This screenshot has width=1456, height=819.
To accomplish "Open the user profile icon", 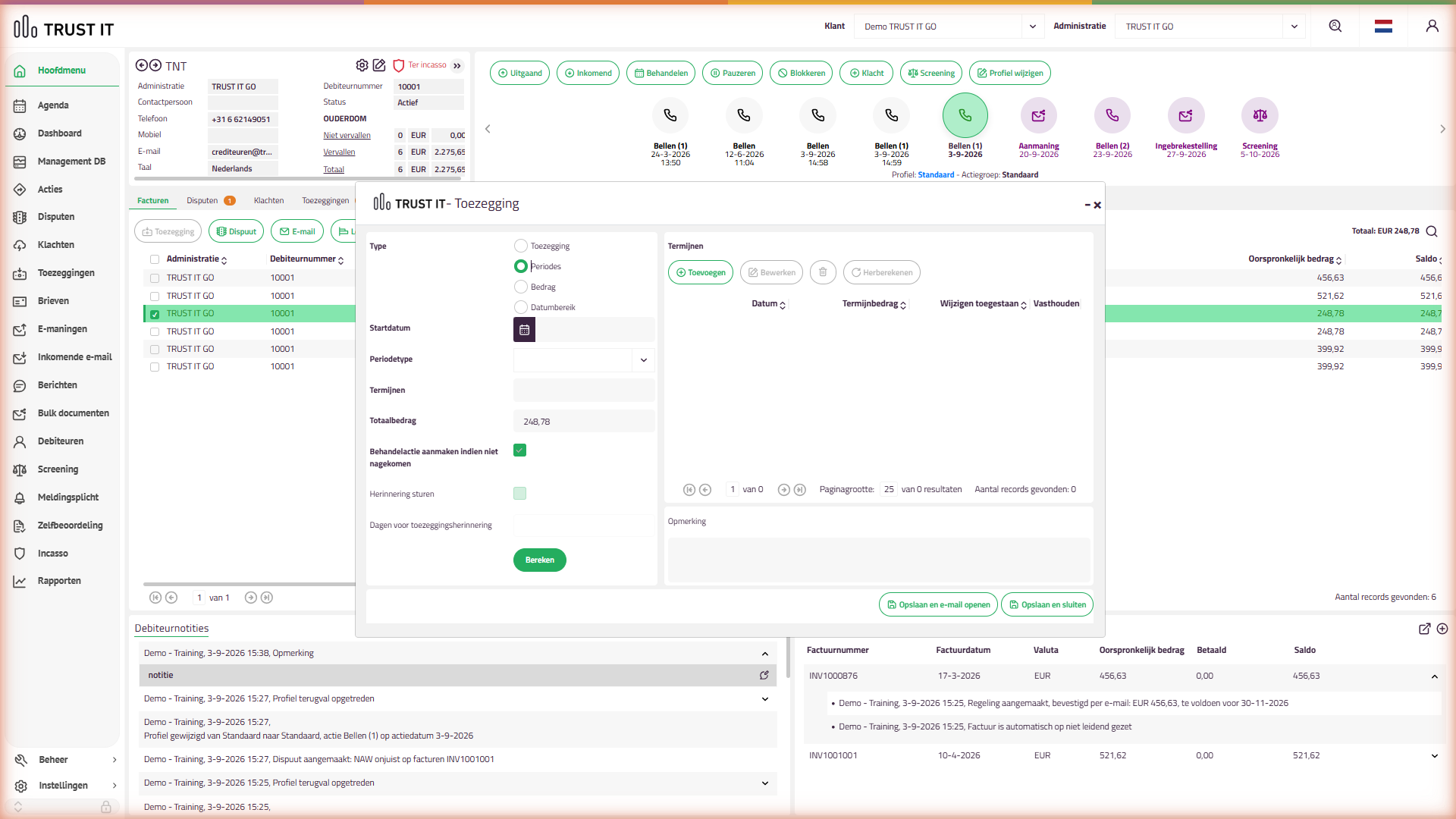I will pos(1432,27).
